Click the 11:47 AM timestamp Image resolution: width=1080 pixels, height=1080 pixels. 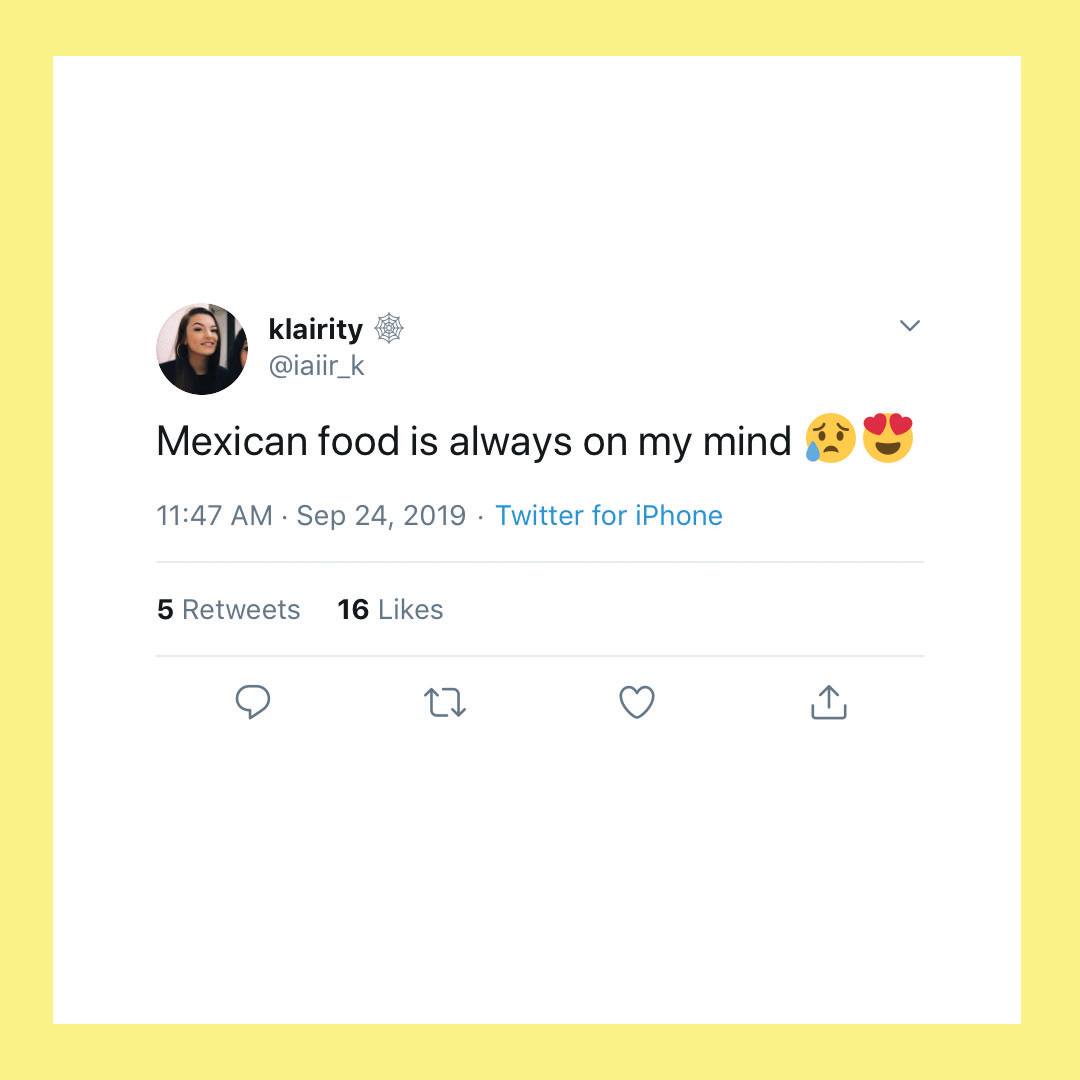click(x=214, y=515)
